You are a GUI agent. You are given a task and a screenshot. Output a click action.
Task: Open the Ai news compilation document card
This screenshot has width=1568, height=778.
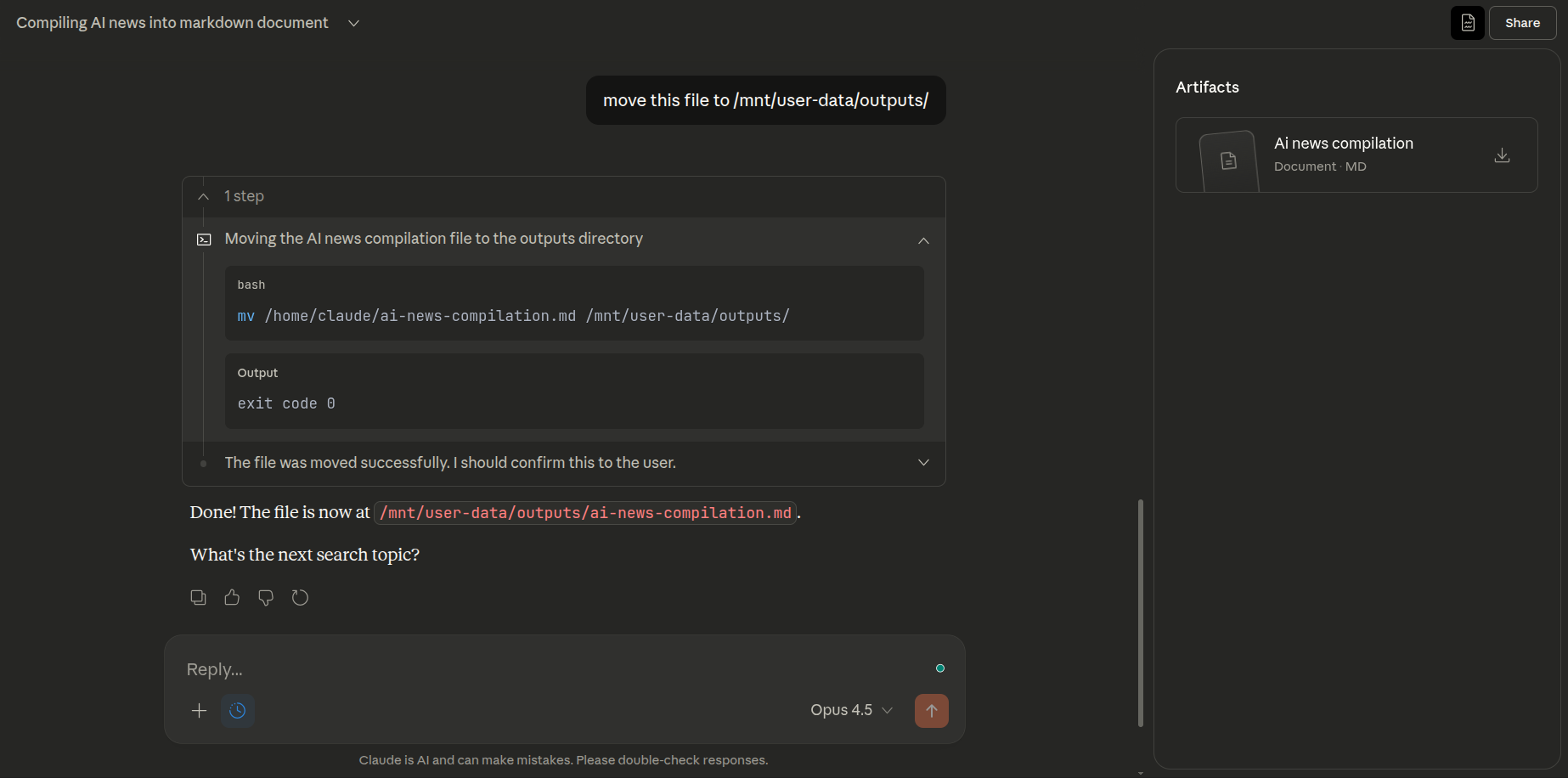(x=1342, y=155)
